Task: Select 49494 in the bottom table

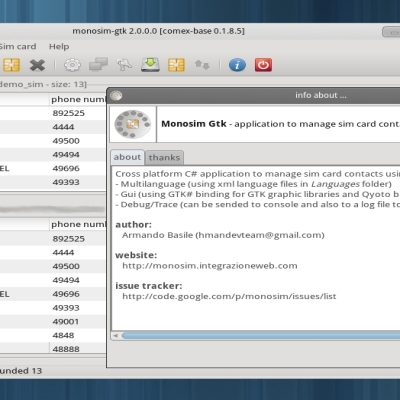Action: pyautogui.click(x=66, y=280)
